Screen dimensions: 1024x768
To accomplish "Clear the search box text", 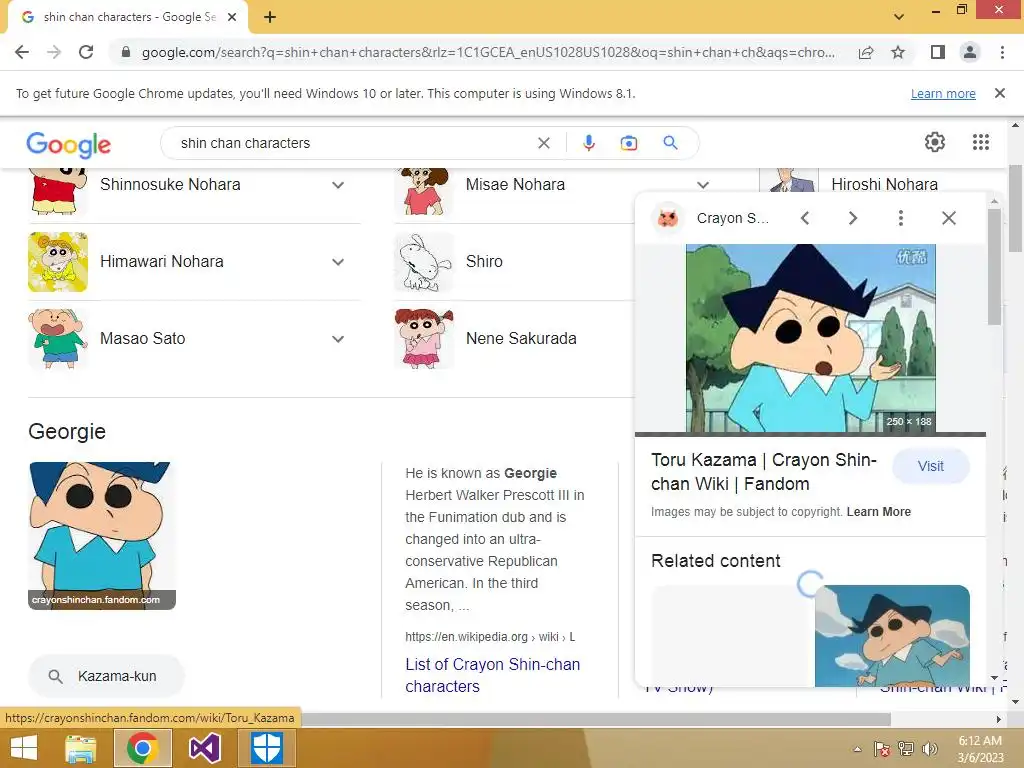I will 543,143.
